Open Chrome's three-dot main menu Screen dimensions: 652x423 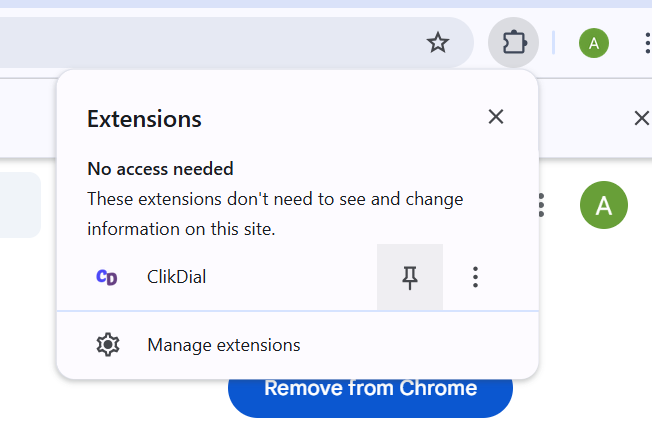coord(647,43)
